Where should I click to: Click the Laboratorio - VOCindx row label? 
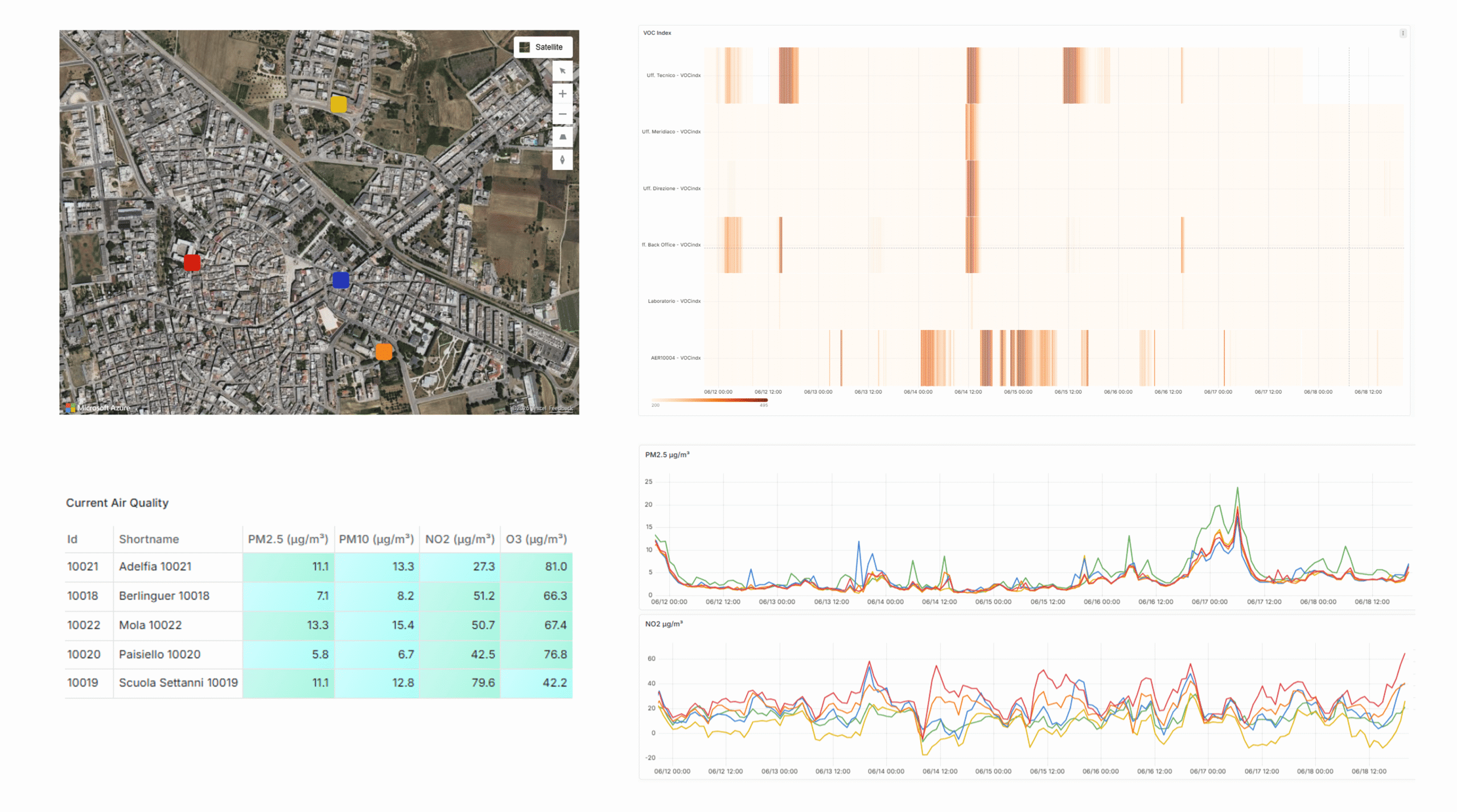674,301
